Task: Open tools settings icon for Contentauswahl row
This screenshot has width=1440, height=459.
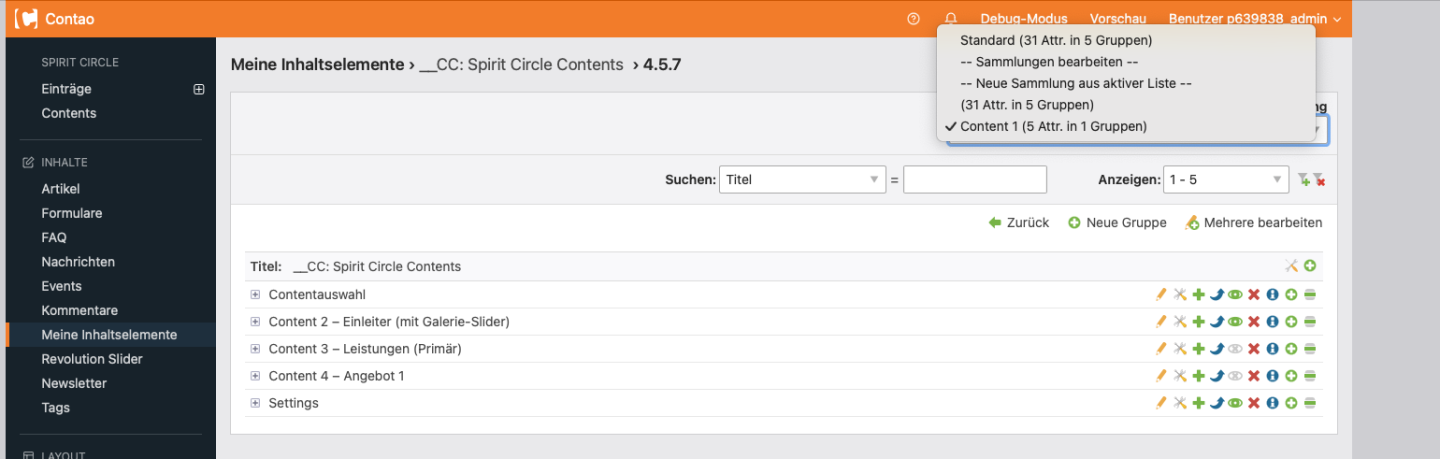Action: tap(1180, 295)
